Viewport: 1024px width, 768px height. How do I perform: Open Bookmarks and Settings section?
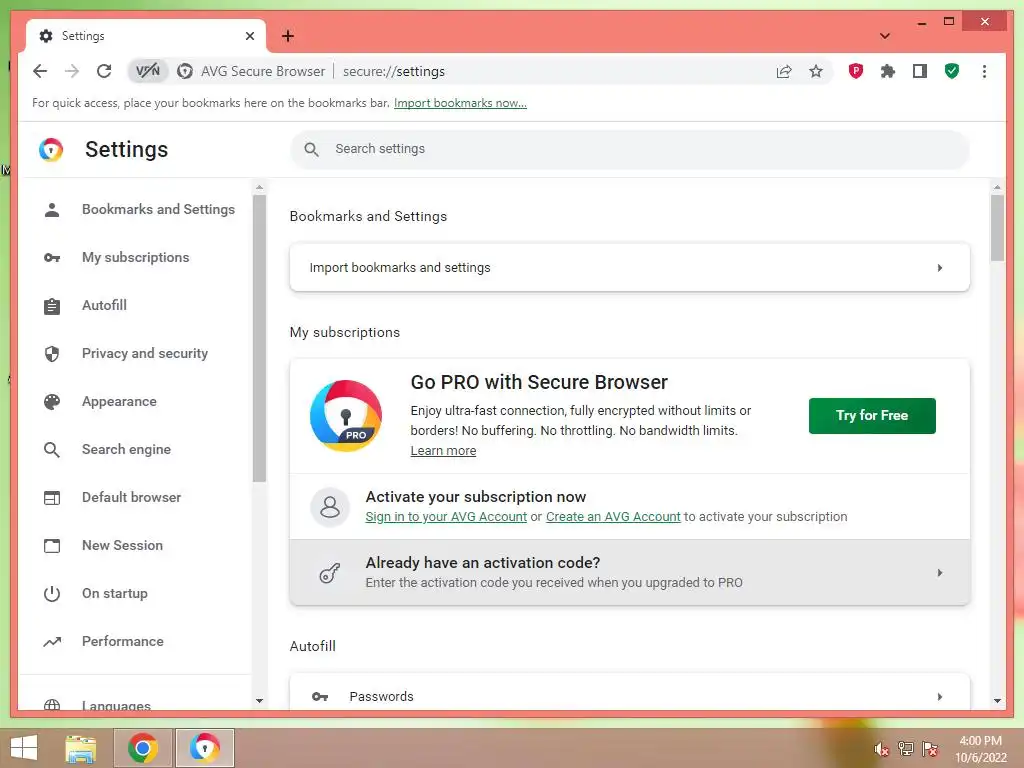coord(158,209)
